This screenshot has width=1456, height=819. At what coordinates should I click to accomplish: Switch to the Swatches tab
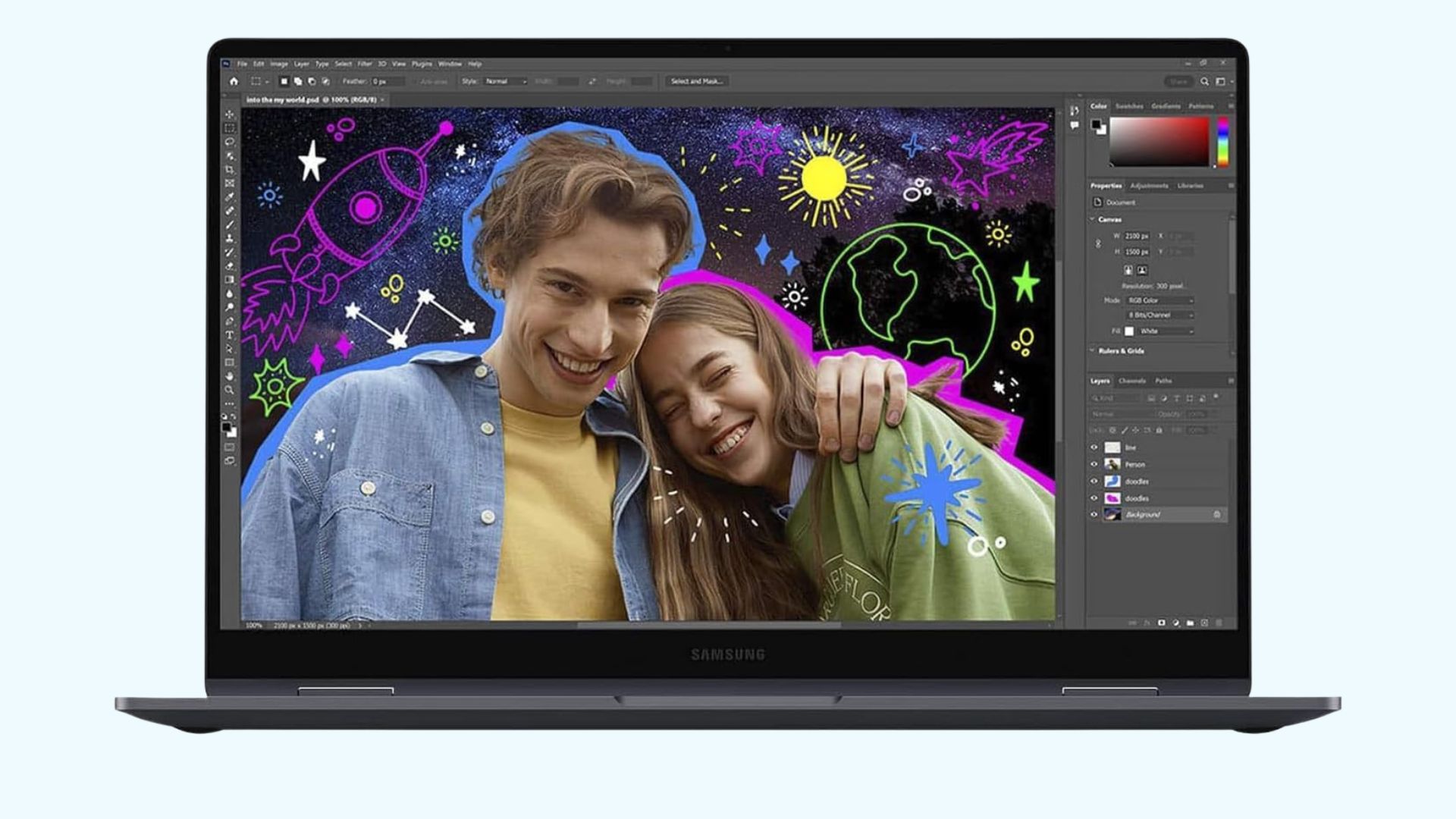click(x=1128, y=106)
